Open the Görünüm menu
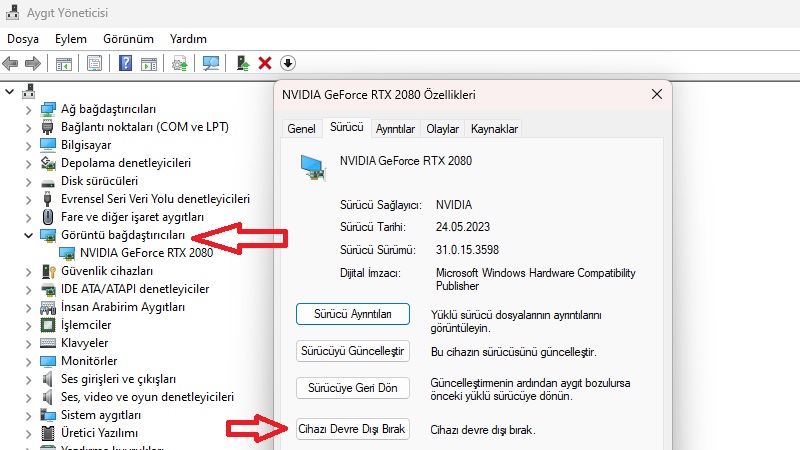This screenshot has height=450, width=800. (x=128, y=39)
